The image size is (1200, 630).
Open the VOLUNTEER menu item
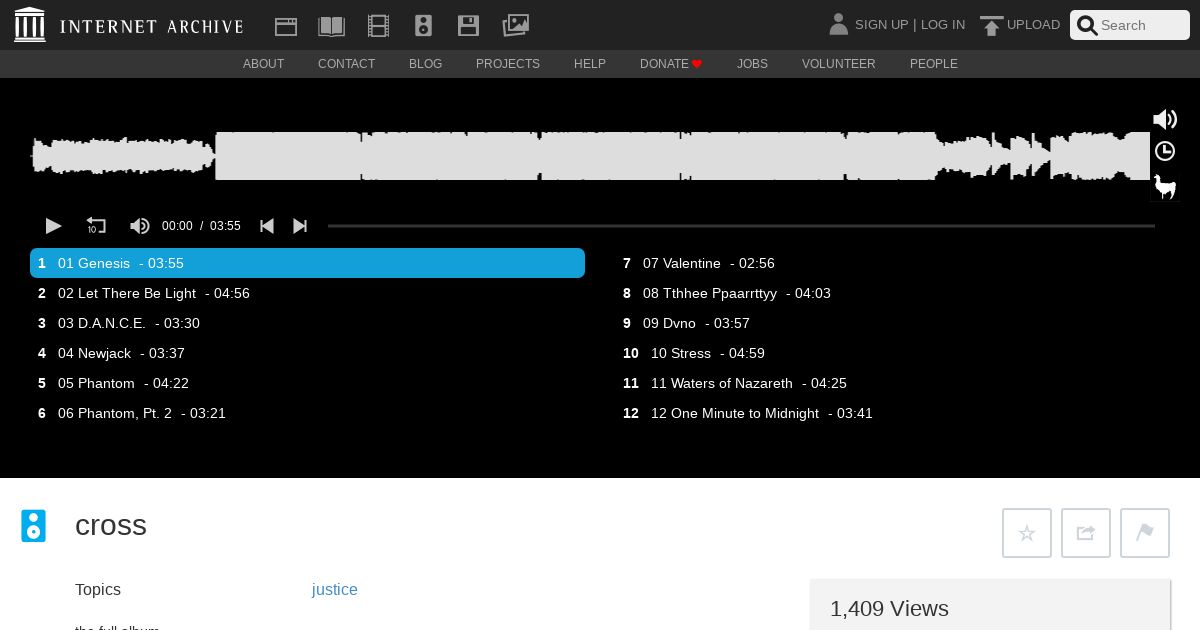[839, 64]
